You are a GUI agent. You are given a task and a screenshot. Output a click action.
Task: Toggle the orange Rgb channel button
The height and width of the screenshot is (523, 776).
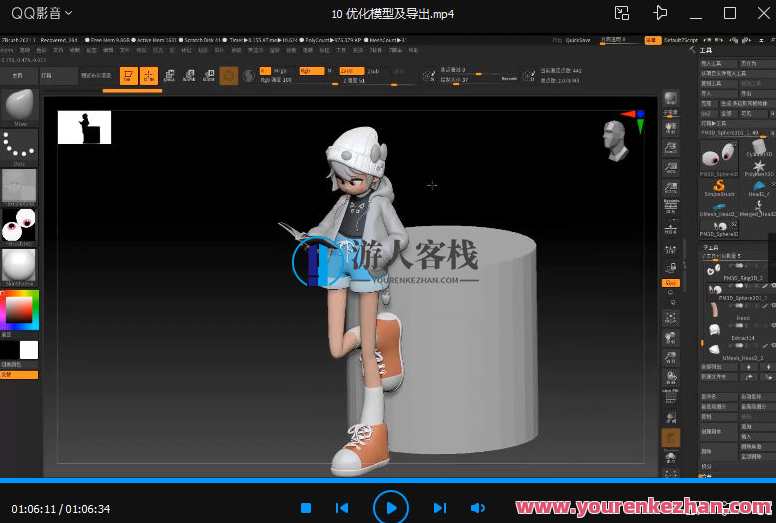tap(312, 71)
